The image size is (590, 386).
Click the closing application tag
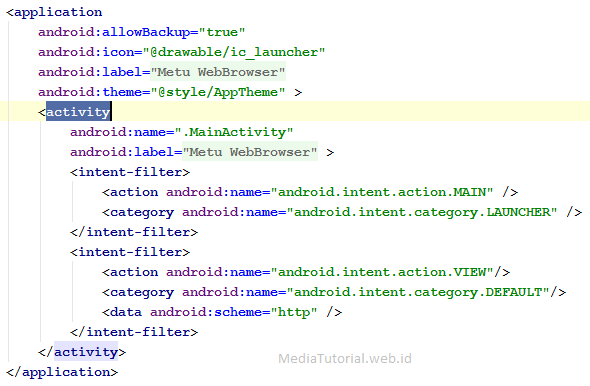62,372
